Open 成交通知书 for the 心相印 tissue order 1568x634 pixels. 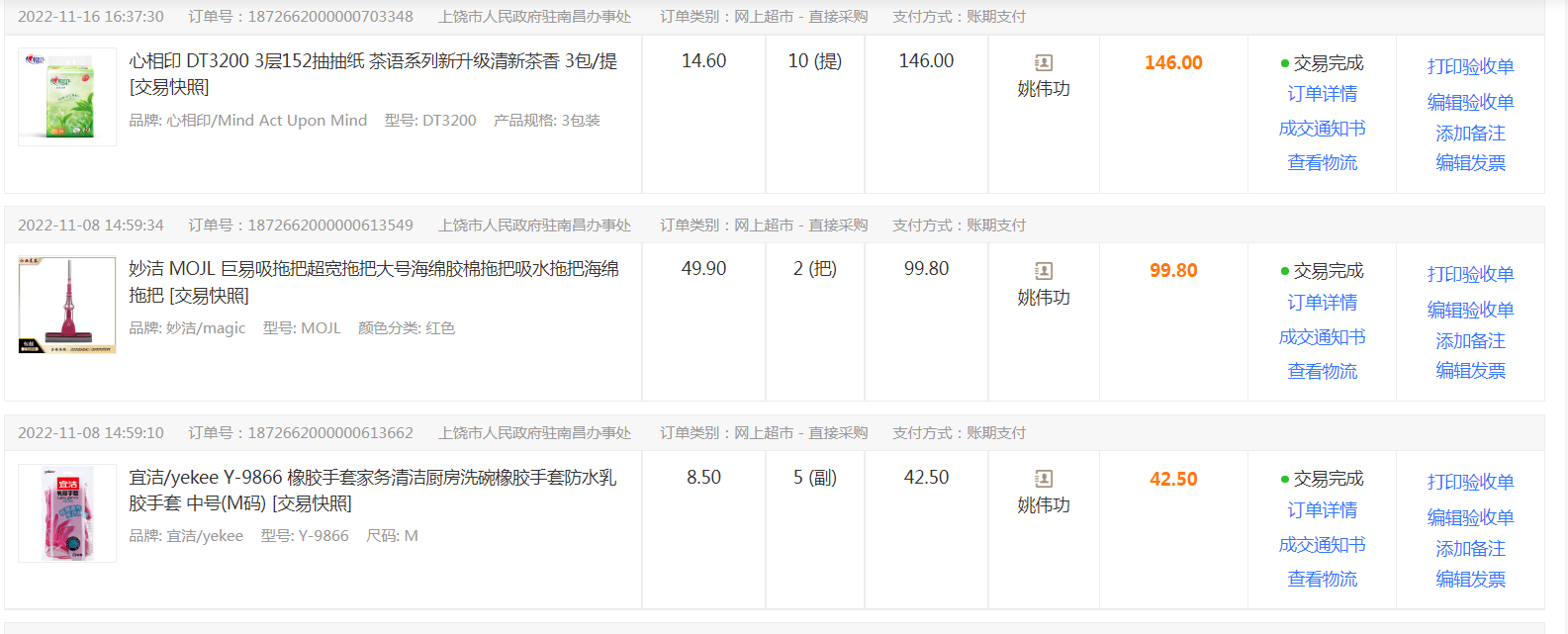pyautogui.click(x=1322, y=129)
